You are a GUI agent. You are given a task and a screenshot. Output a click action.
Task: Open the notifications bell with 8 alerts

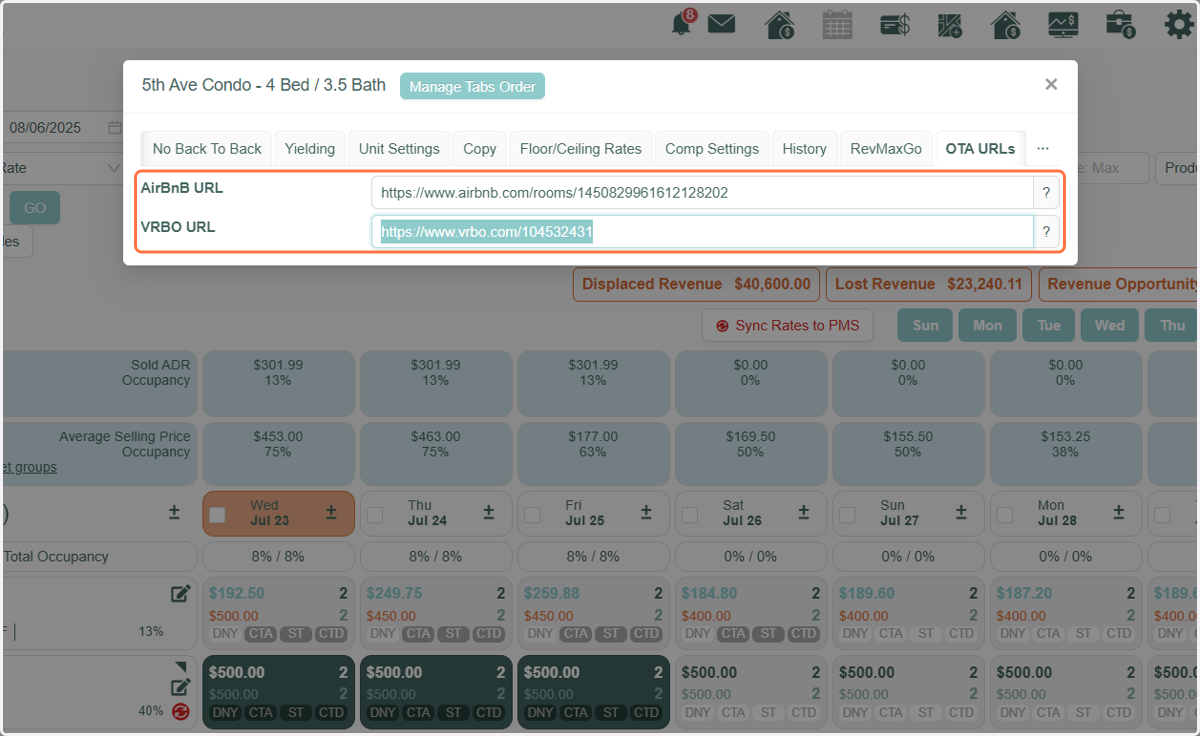(683, 23)
